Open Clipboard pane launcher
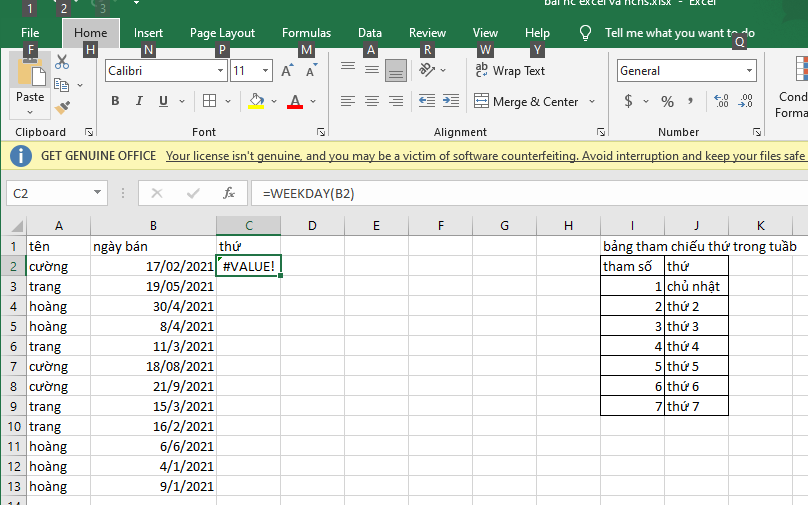The height and width of the screenshot is (505, 808). (89, 132)
